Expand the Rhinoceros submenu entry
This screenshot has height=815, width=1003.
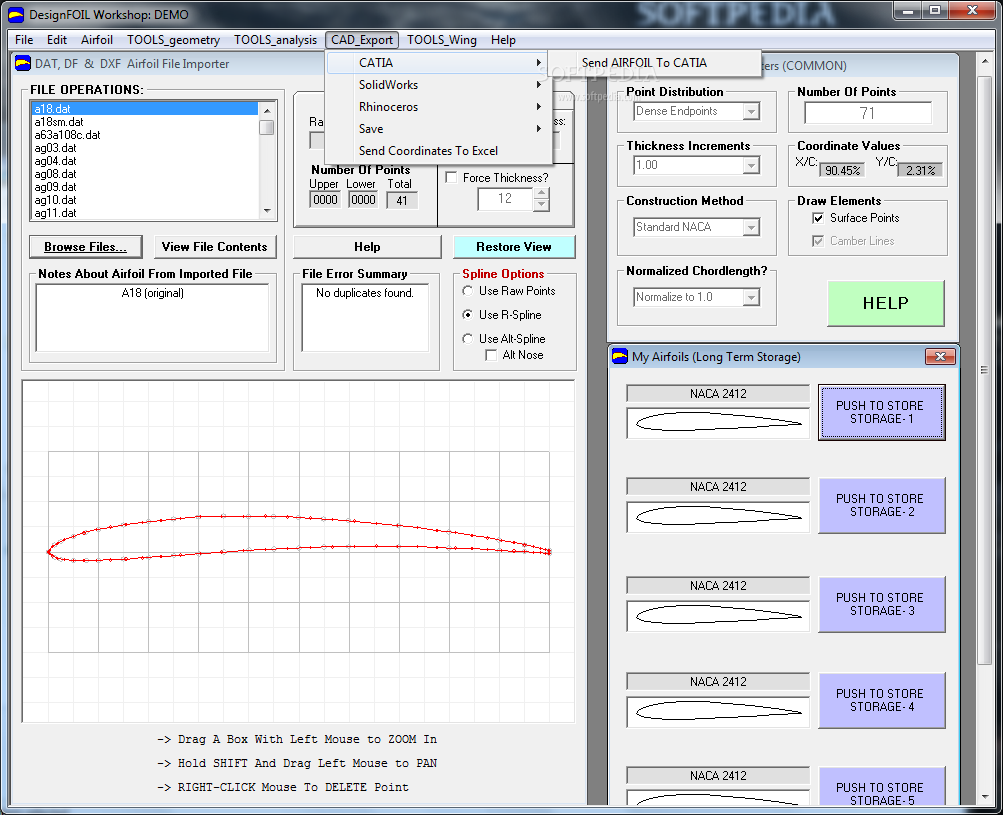coord(438,107)
